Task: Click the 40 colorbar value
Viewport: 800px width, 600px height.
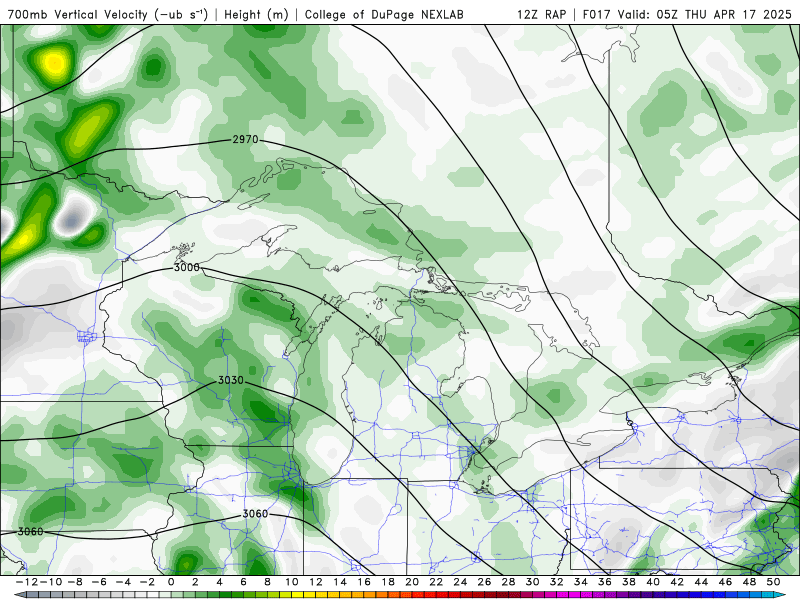Action: (653, 582)
